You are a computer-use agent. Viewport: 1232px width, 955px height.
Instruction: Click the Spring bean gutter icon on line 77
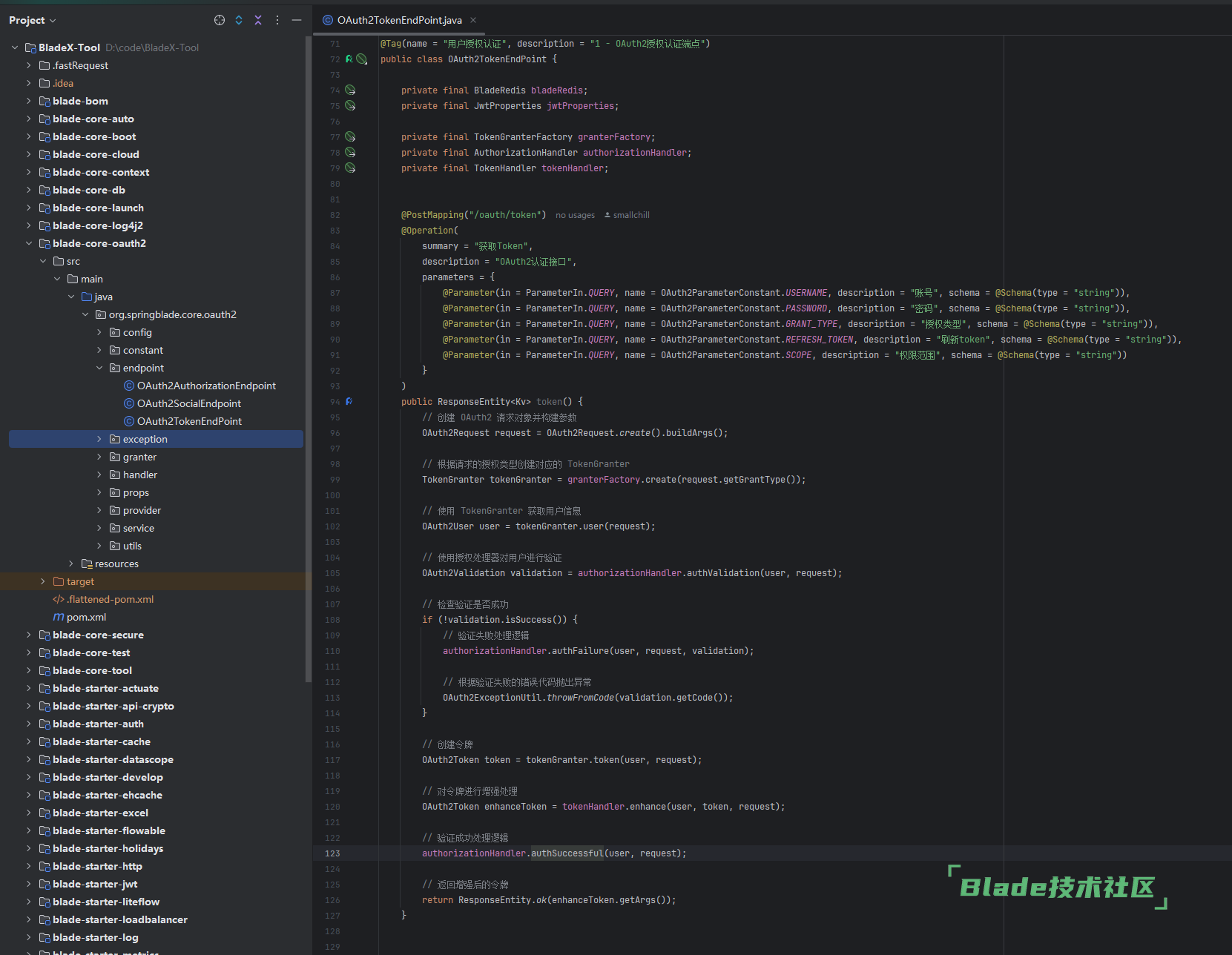350,136
